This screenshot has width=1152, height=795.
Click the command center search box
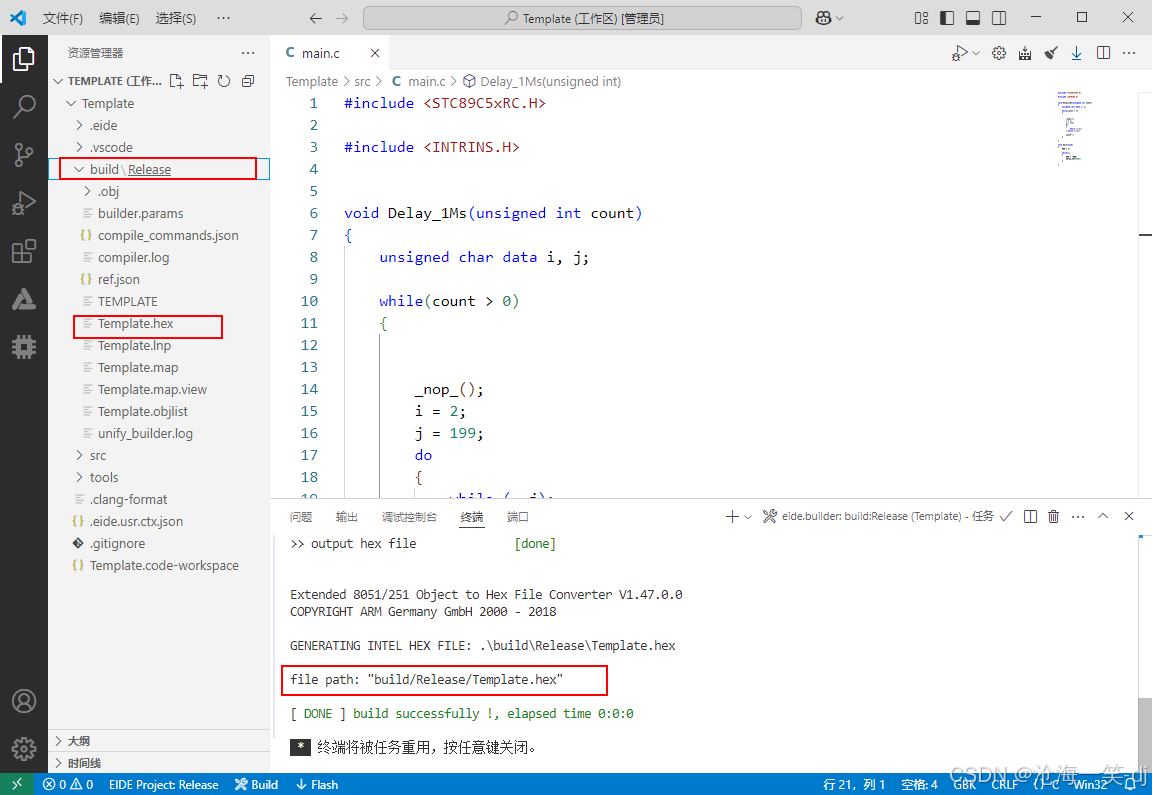click(583, 18)
